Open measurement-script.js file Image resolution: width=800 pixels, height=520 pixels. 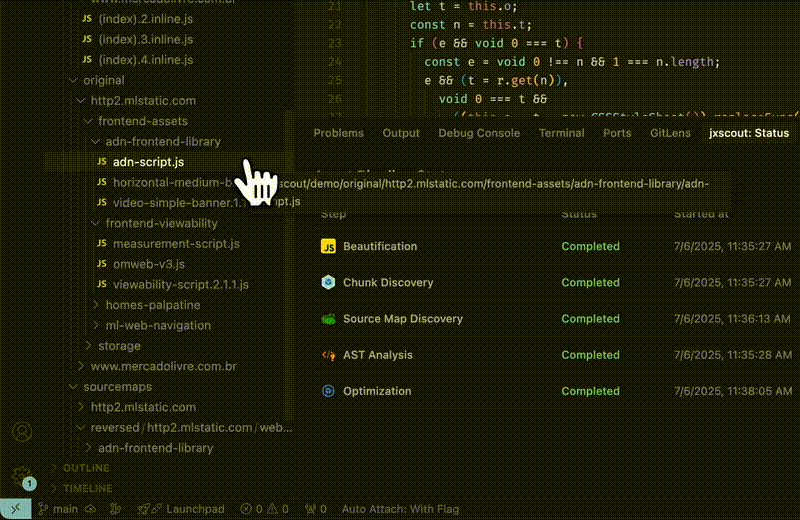176,243
